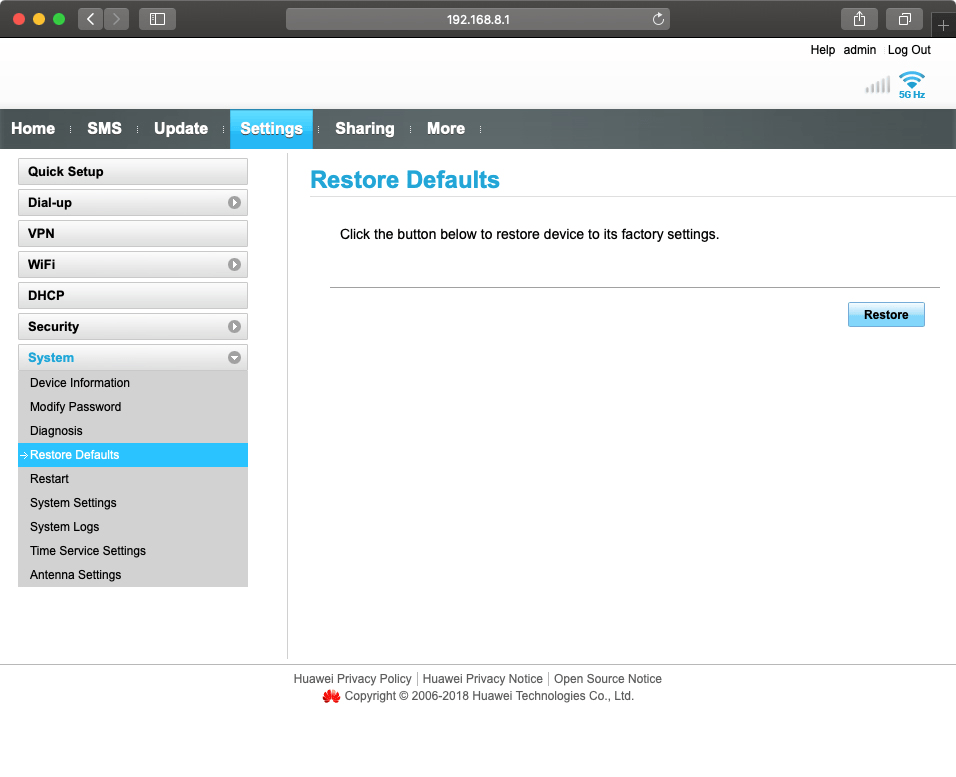Open the Antenna Settings page
The image size is (956, 777).
coord(75,574)
